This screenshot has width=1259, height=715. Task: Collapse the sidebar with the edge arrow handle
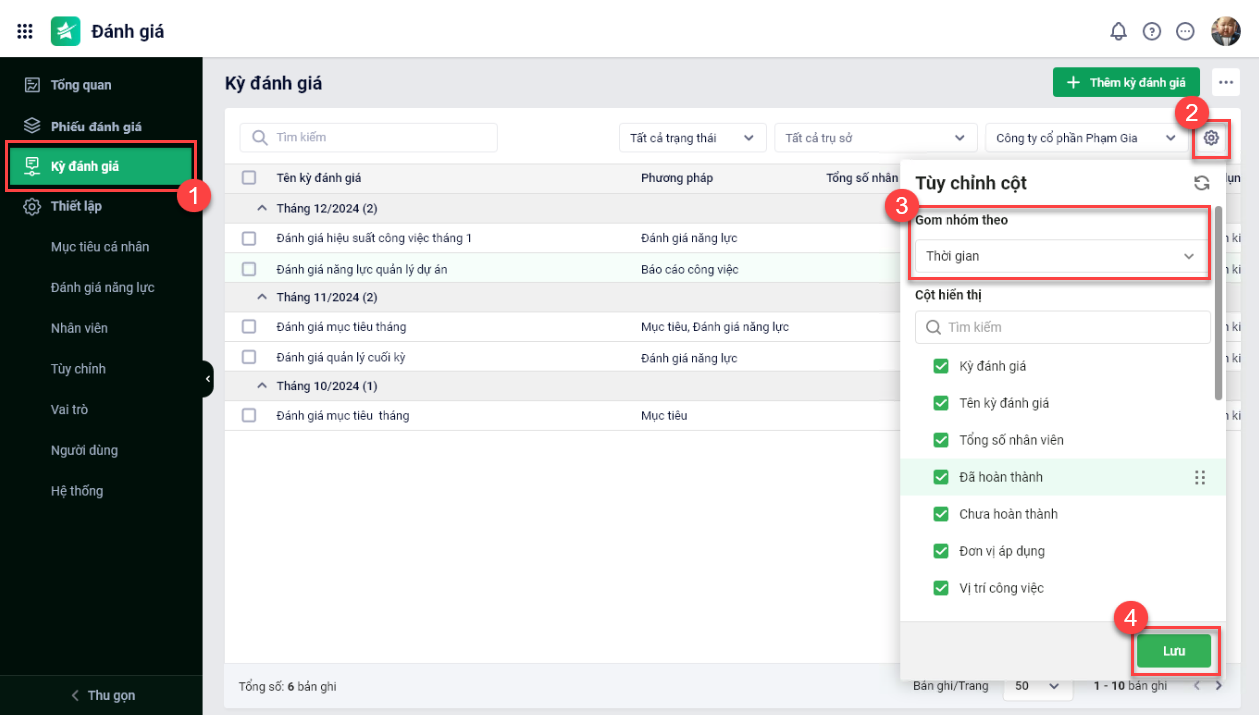tap(208, 379)
